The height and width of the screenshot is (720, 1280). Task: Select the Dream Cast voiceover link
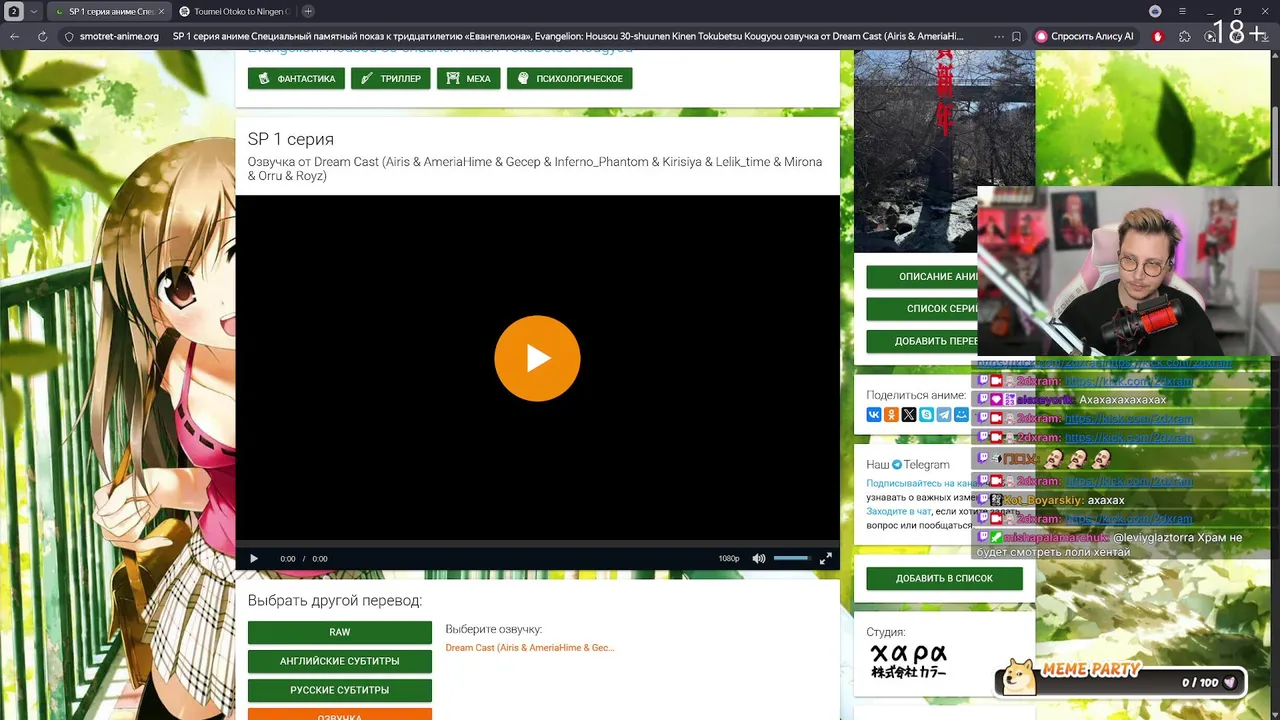pyautogui.click(x=530, y=648)
